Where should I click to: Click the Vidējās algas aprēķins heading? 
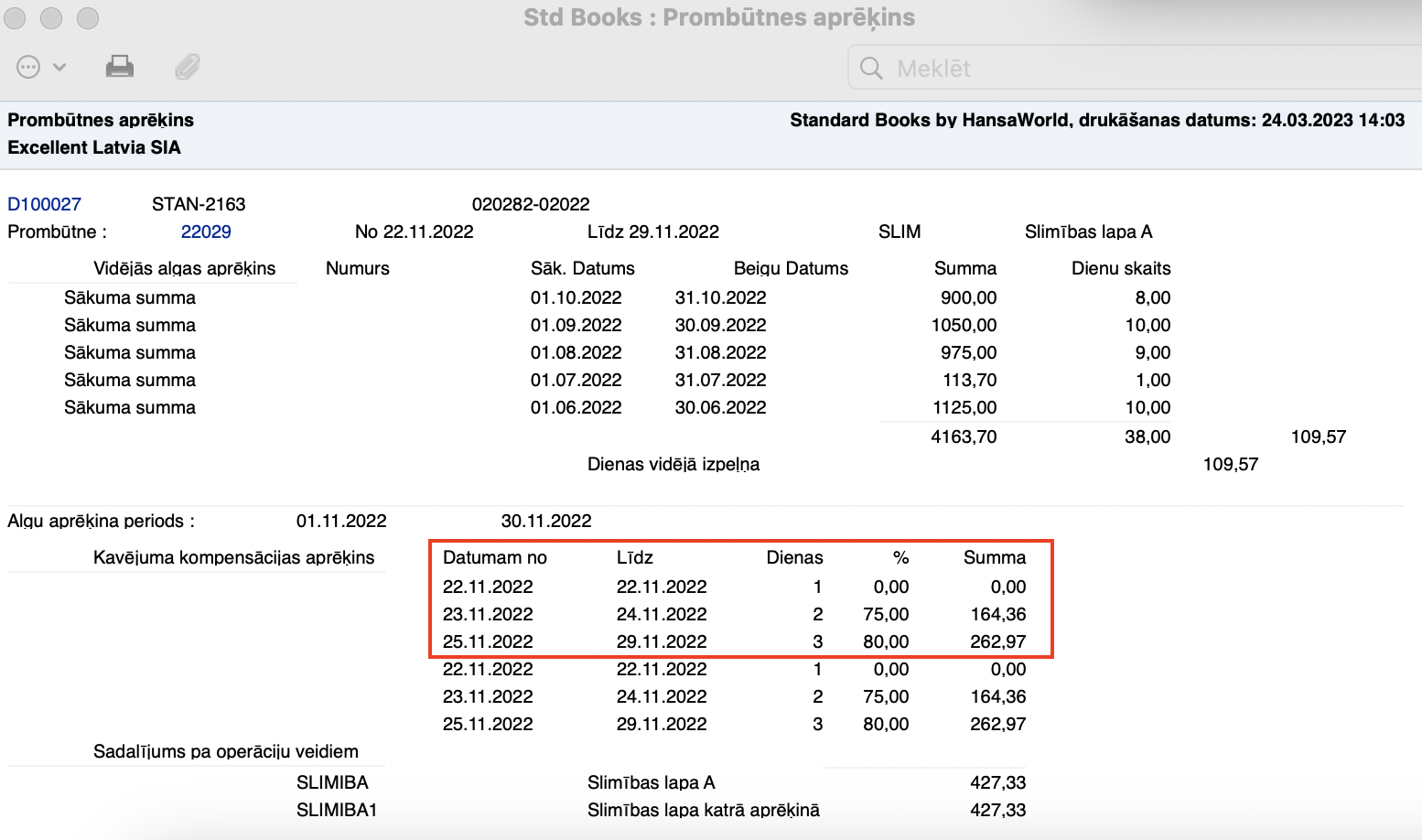[x=184, y=268]
